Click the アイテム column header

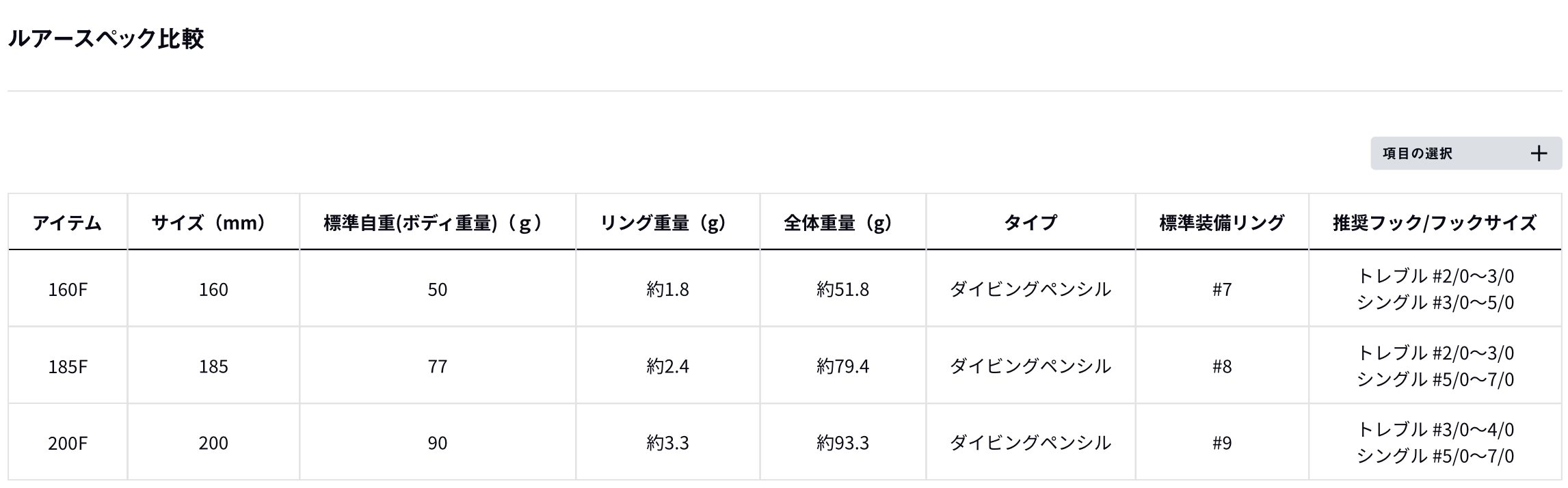68,222
